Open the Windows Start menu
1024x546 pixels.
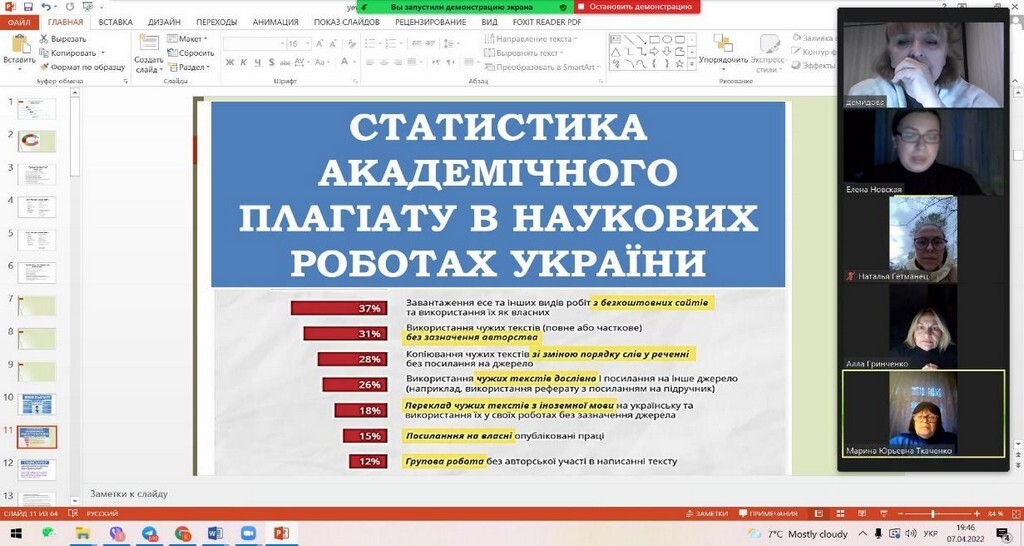pos(16,534)
